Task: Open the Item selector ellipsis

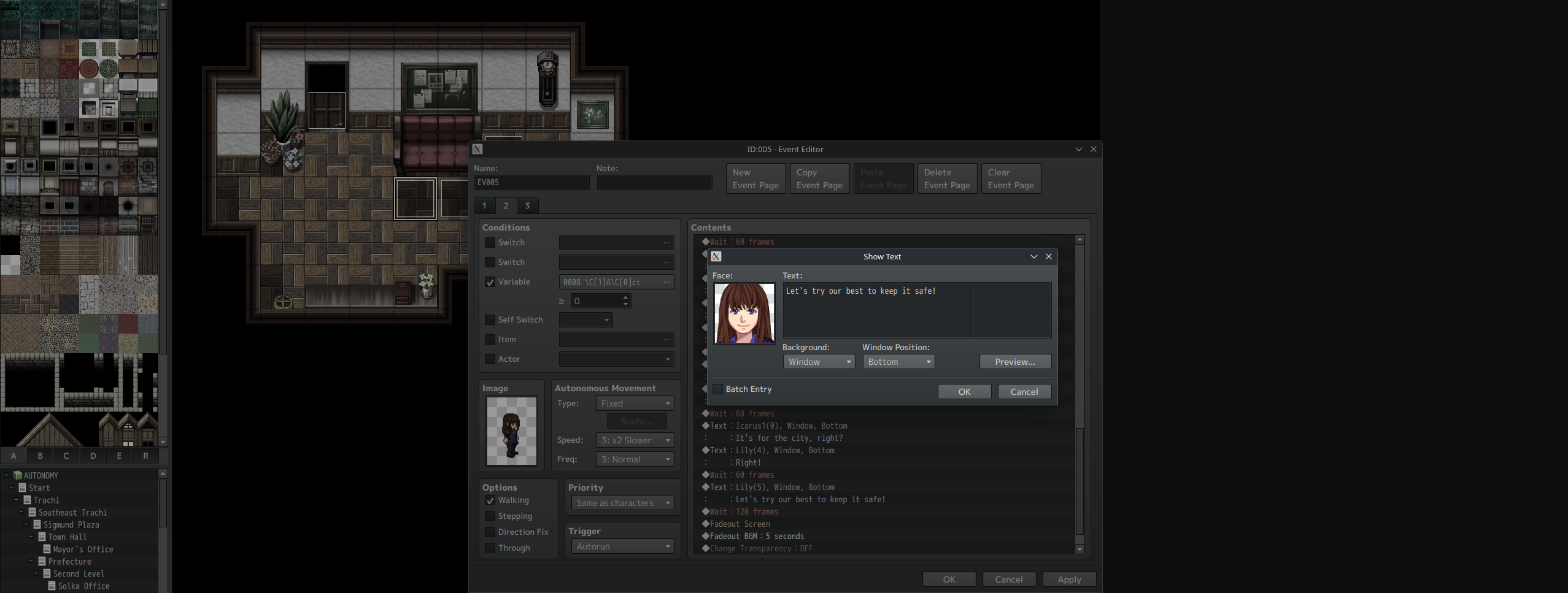Action: (x=667, y=340)
